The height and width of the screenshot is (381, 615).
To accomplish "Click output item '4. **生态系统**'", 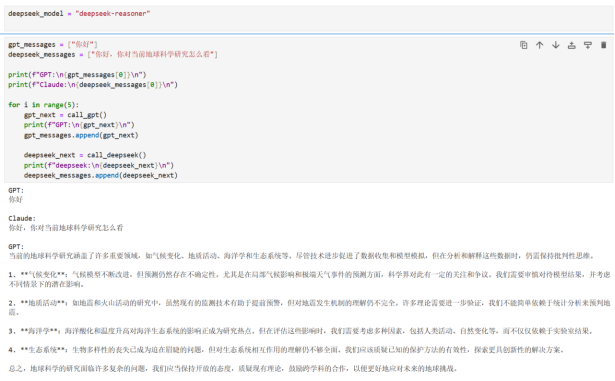I will point(286,350).
